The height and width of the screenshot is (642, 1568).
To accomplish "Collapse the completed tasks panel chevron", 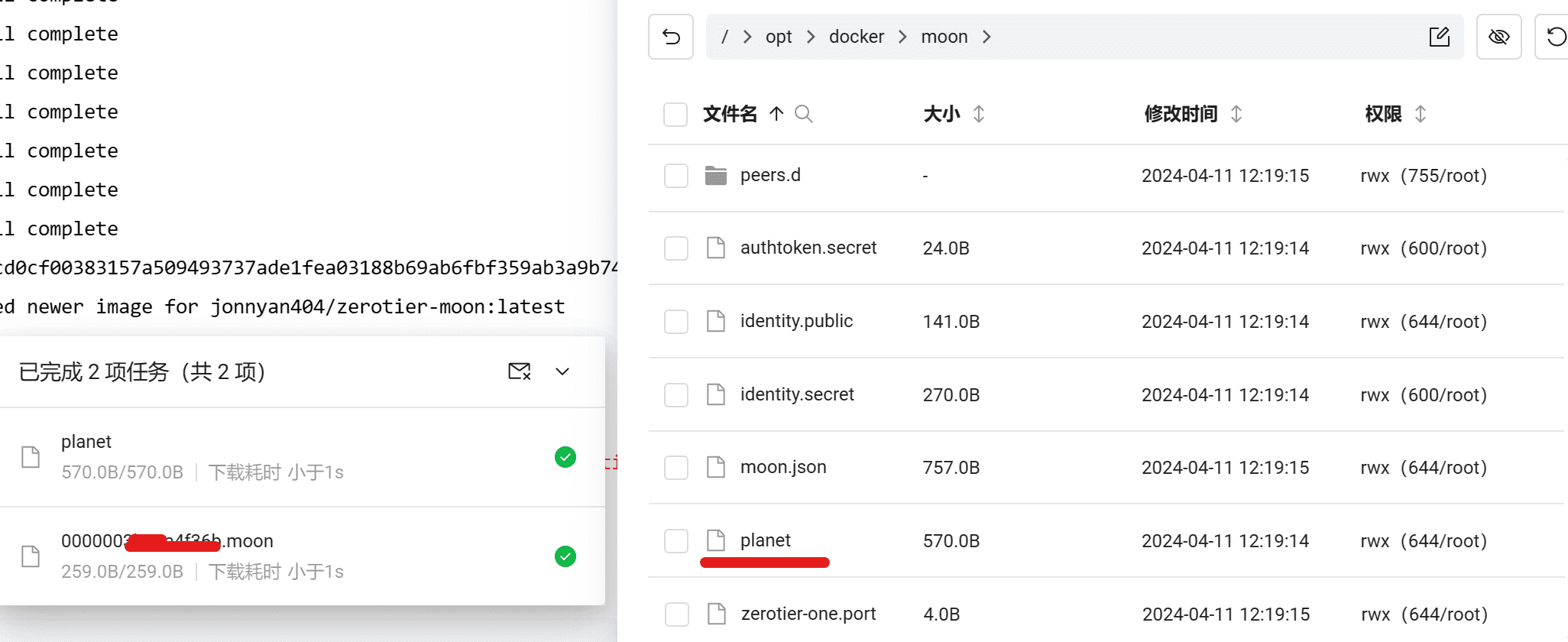I will click(x=562, y=371).
